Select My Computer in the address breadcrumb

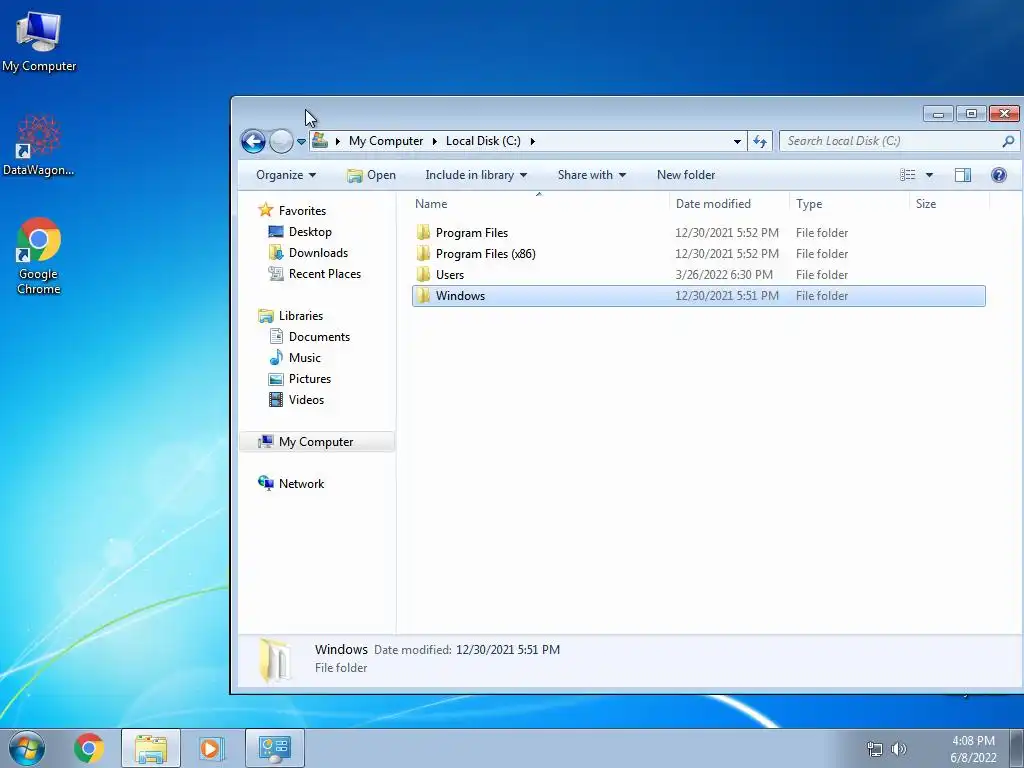386,141
